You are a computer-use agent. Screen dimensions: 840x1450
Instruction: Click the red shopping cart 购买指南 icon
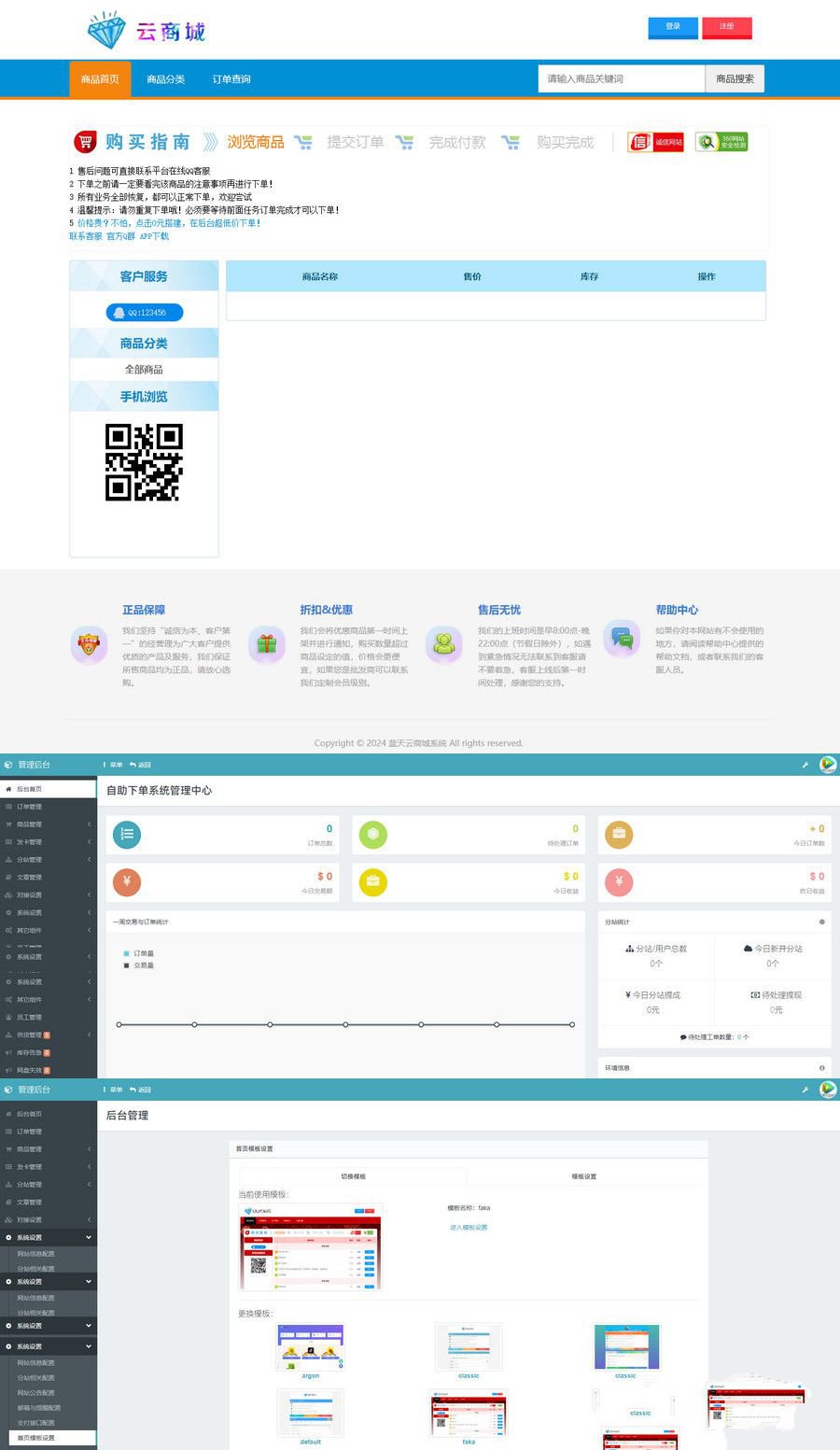(x=86, y=142)
